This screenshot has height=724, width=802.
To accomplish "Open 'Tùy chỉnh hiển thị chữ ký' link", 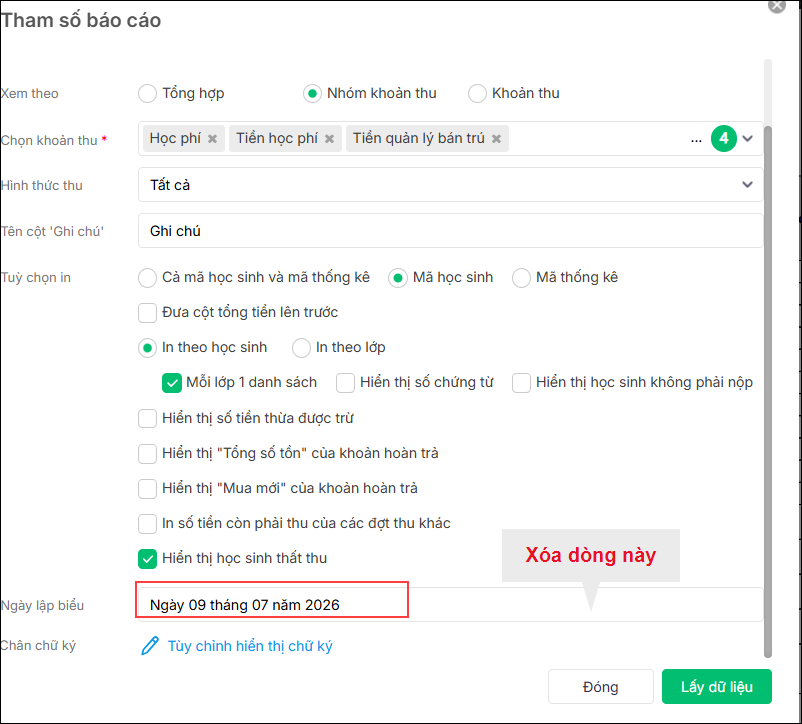I will click(250, 646).
